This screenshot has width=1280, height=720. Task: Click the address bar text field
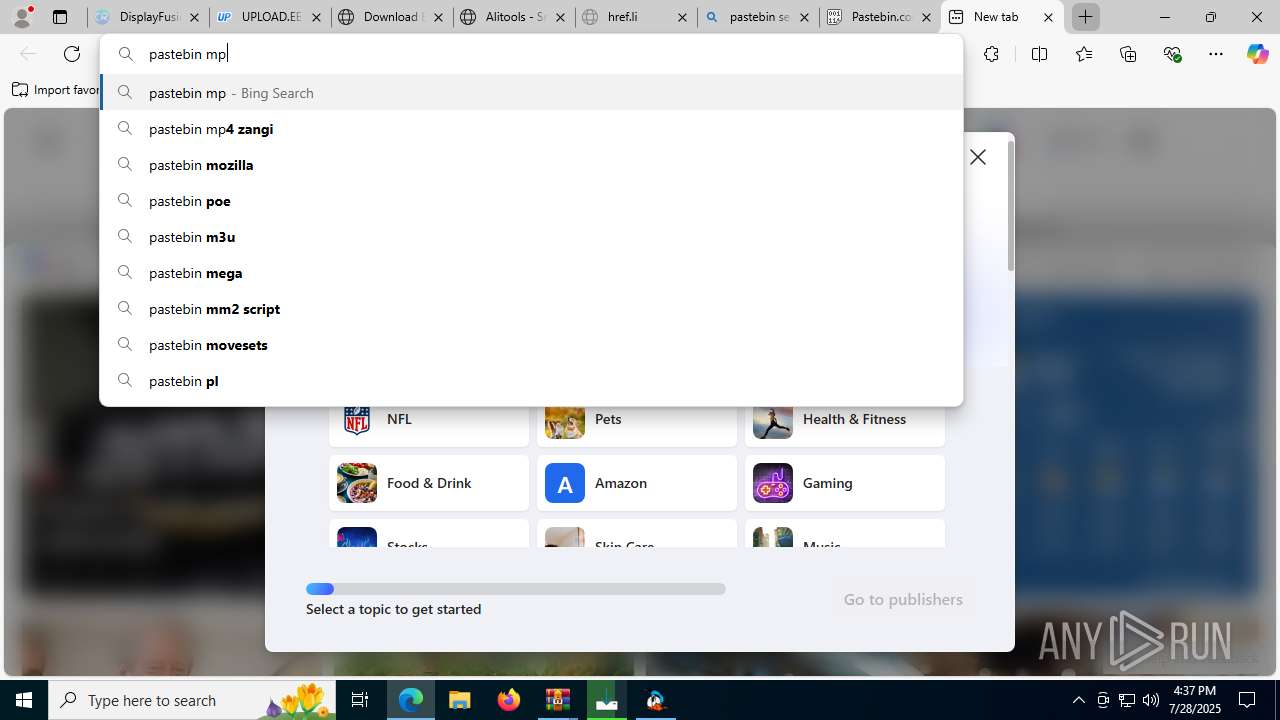click(531, 54)
